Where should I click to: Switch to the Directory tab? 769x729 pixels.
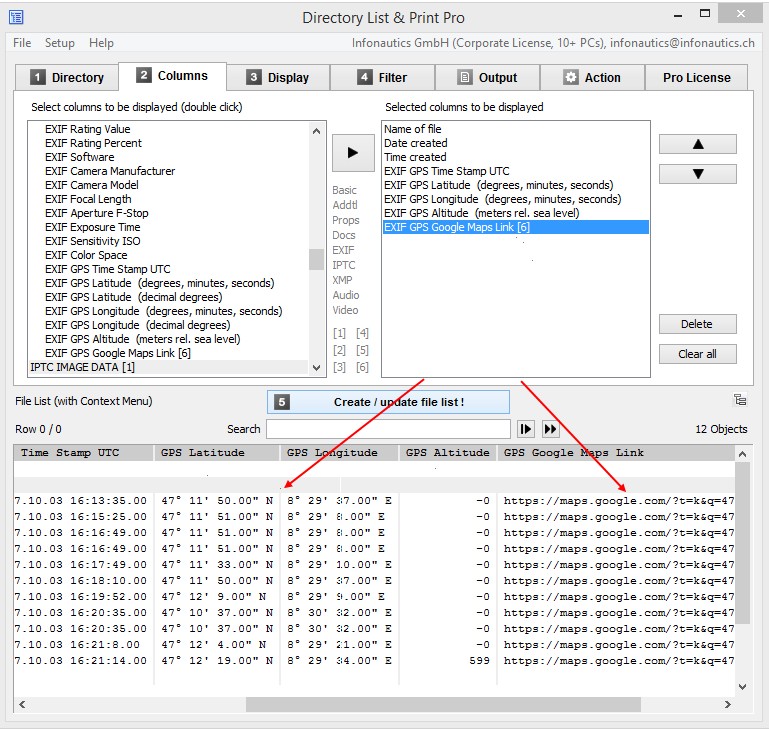(x=67, y=78)
